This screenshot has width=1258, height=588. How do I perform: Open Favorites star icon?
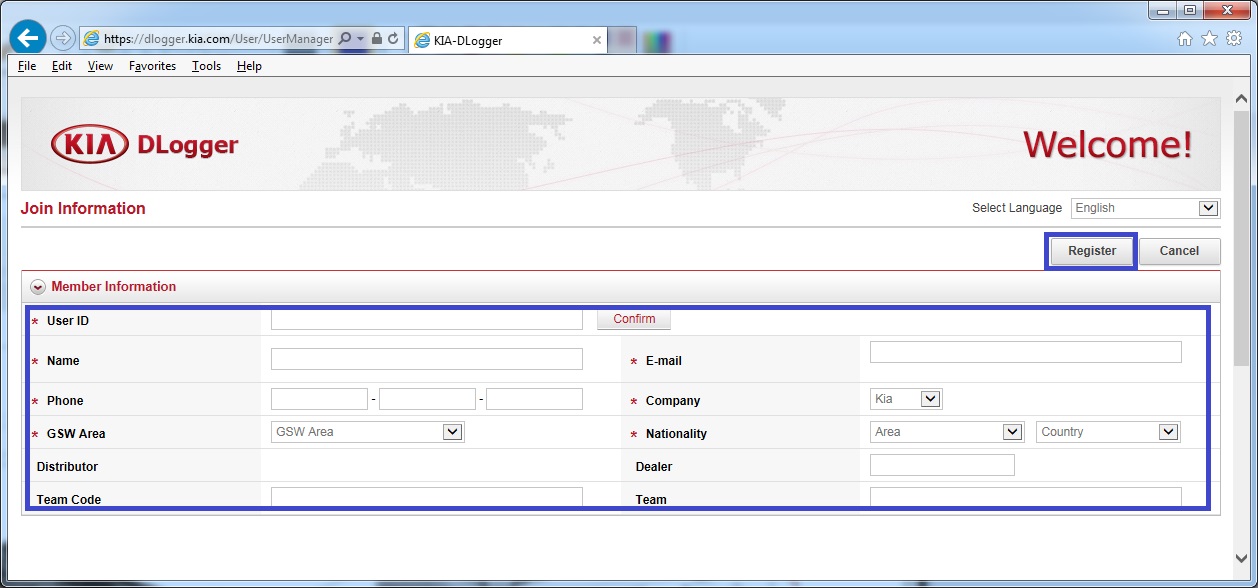click(1209, 39)
